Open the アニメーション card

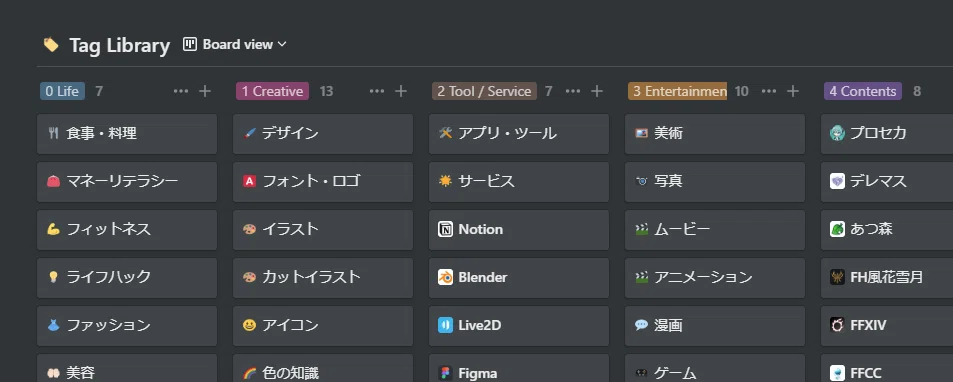click(x=715, y=278)
